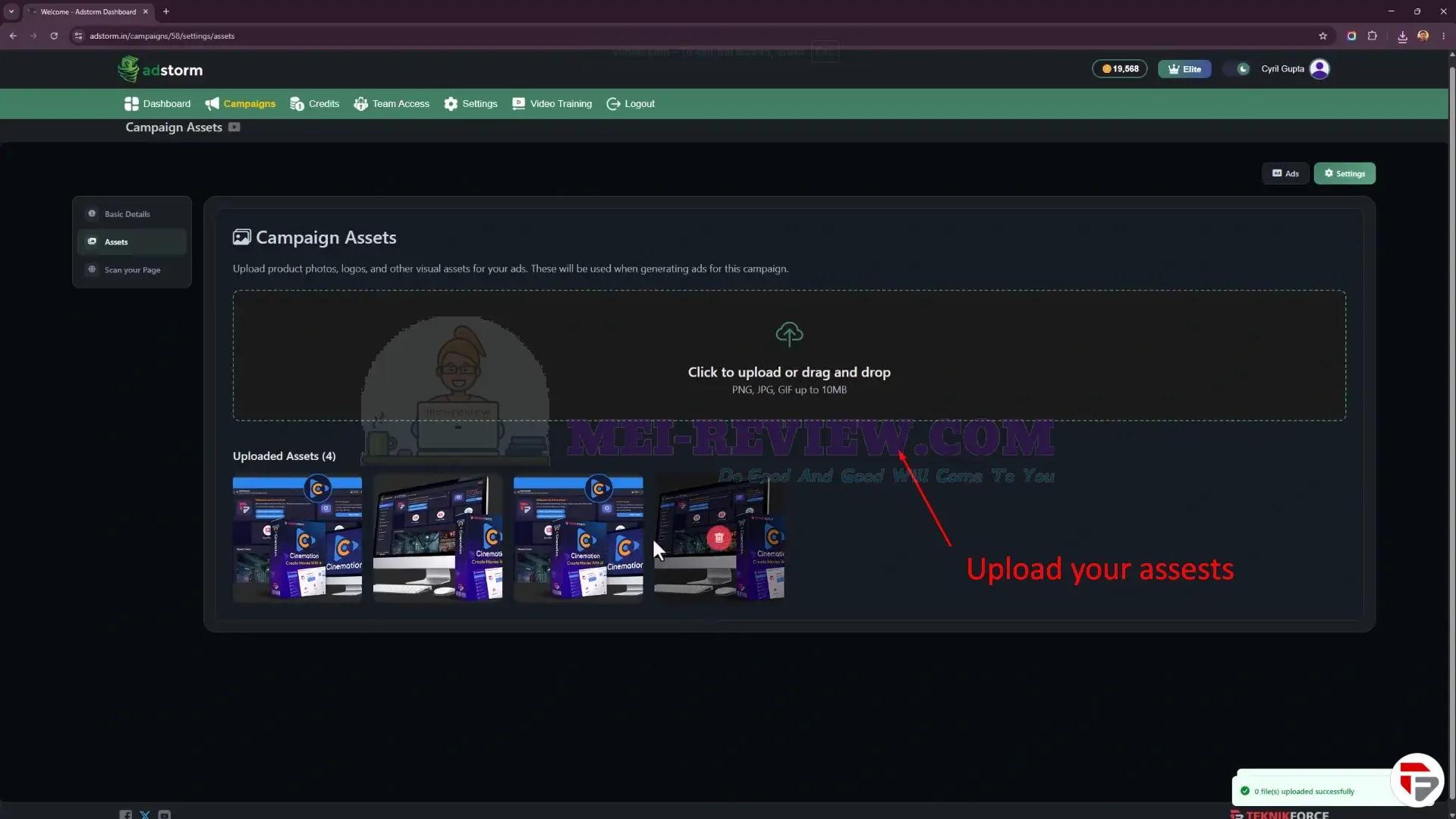The image size is (1456, 819).
Task: Click the address bar URL
Action: 162,36
